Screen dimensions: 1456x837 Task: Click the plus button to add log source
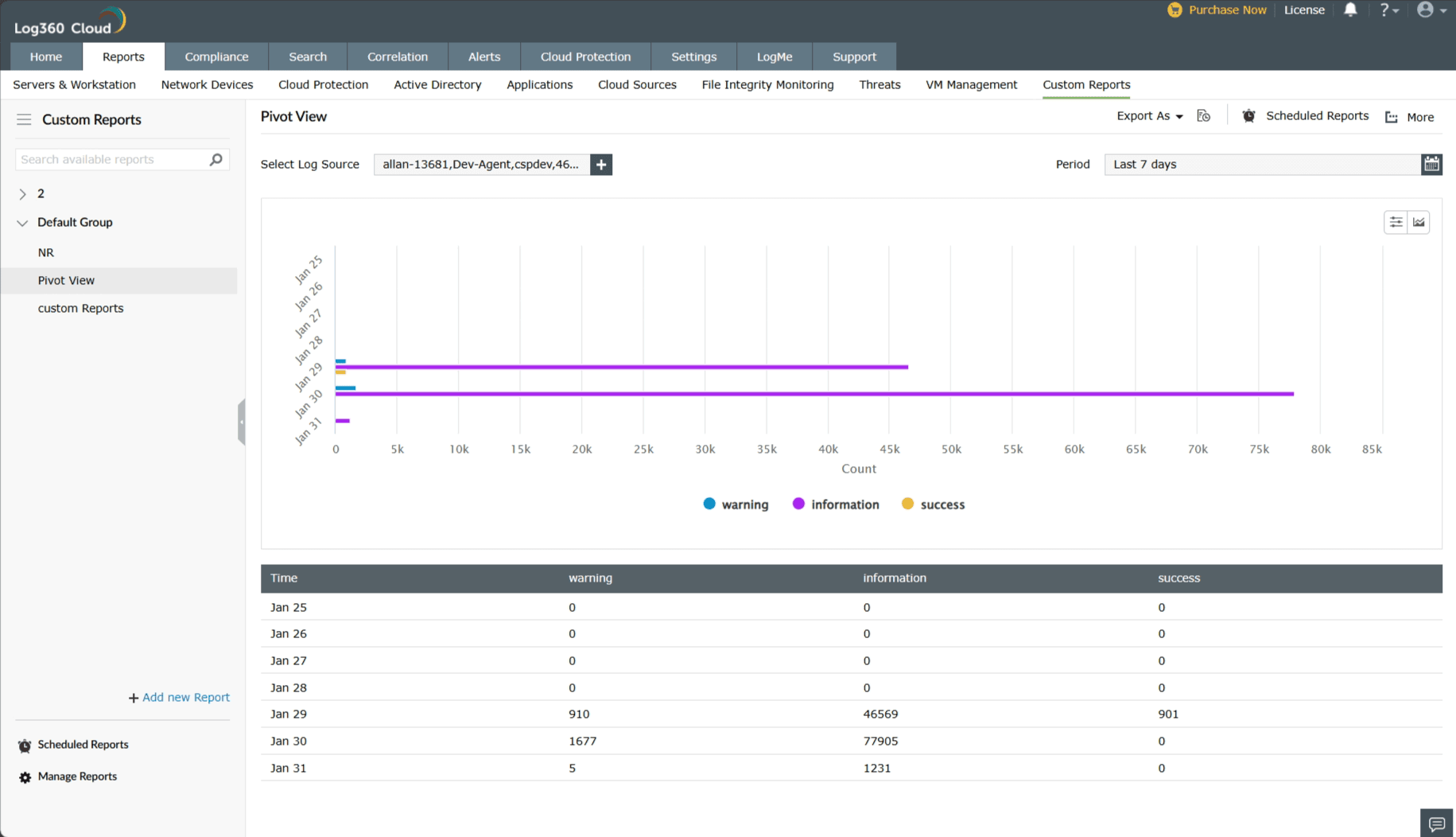(601, 165)
